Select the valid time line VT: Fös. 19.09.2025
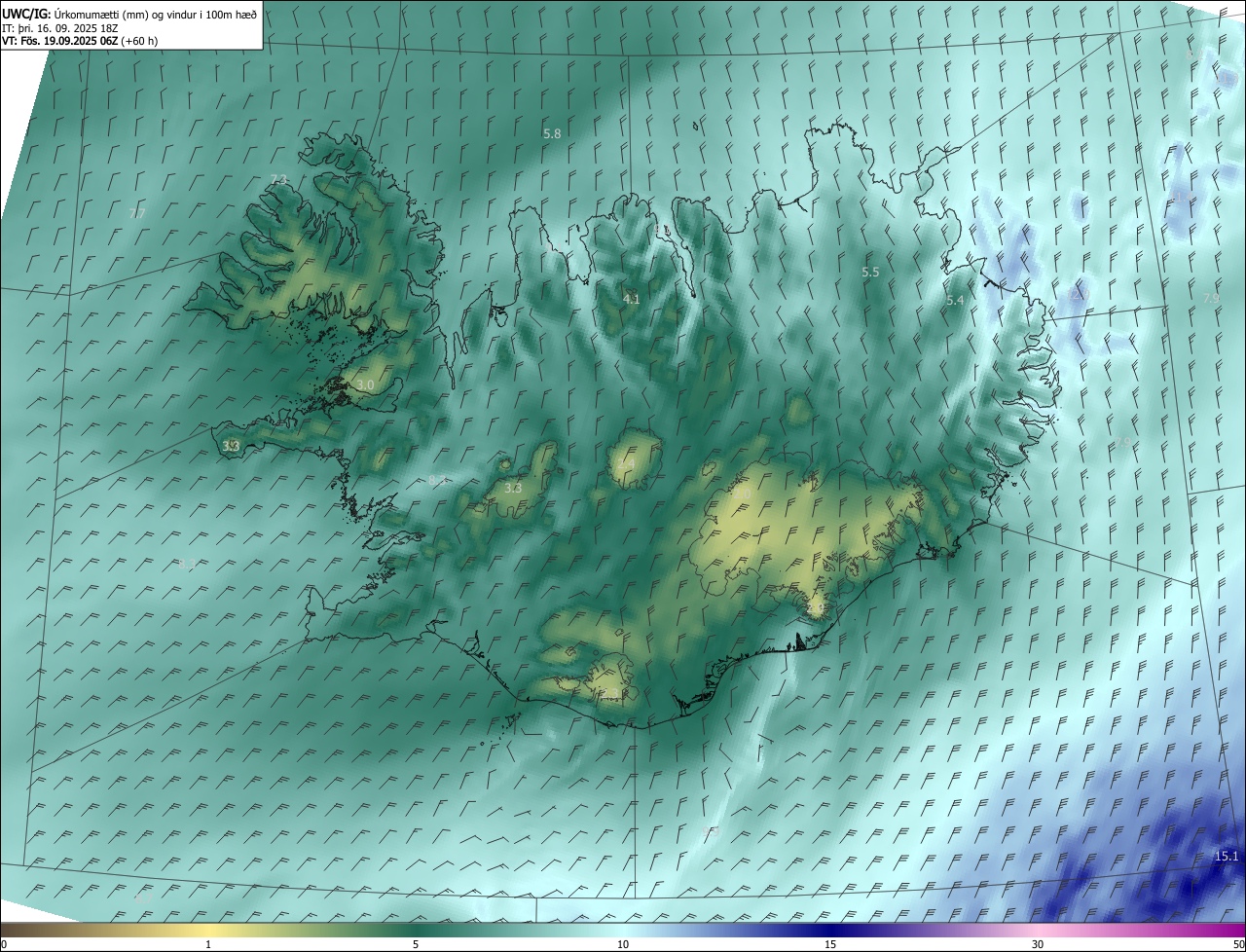 [x=80, y=41]
